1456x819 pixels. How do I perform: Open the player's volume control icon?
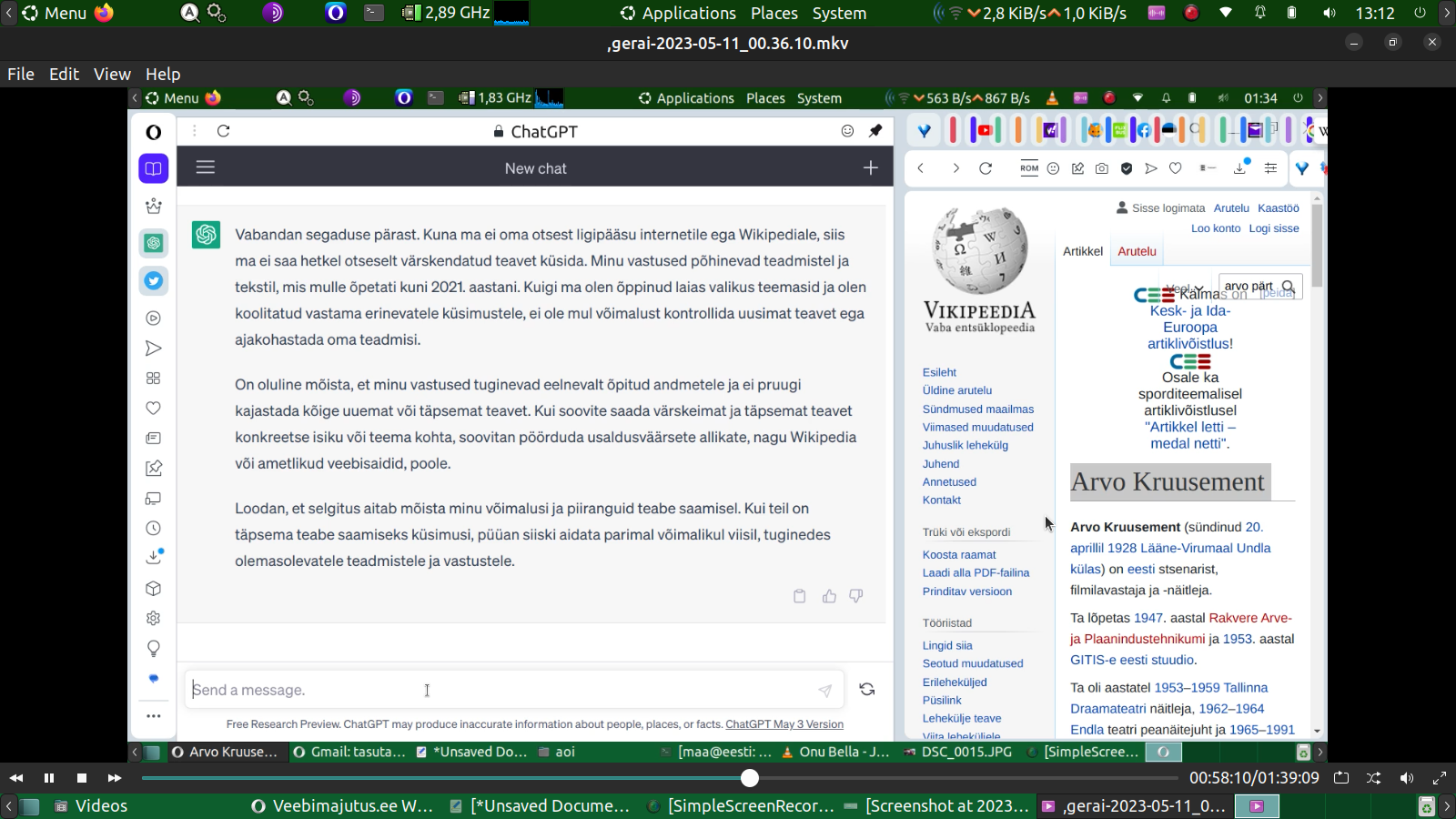(1407, 778)
